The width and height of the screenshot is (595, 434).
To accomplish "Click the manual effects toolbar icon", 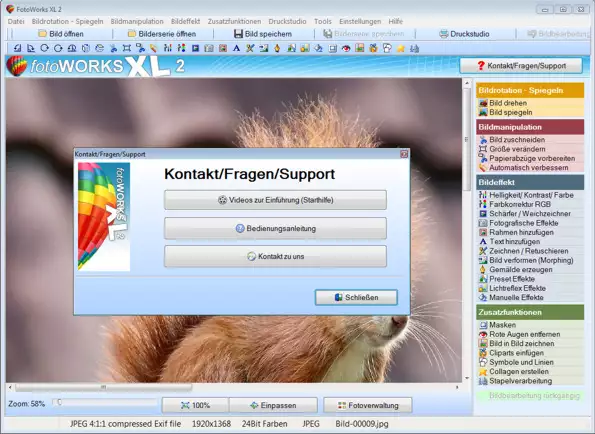I will click(319, 48).
